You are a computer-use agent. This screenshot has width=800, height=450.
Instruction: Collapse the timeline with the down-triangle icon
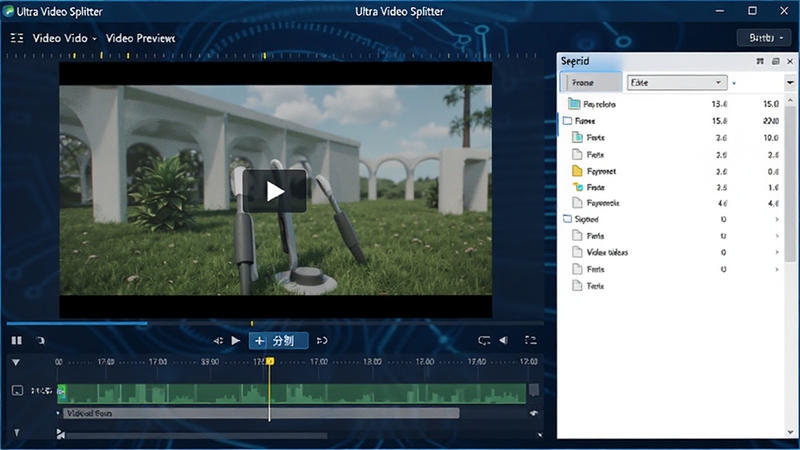(x=16, y=362)
